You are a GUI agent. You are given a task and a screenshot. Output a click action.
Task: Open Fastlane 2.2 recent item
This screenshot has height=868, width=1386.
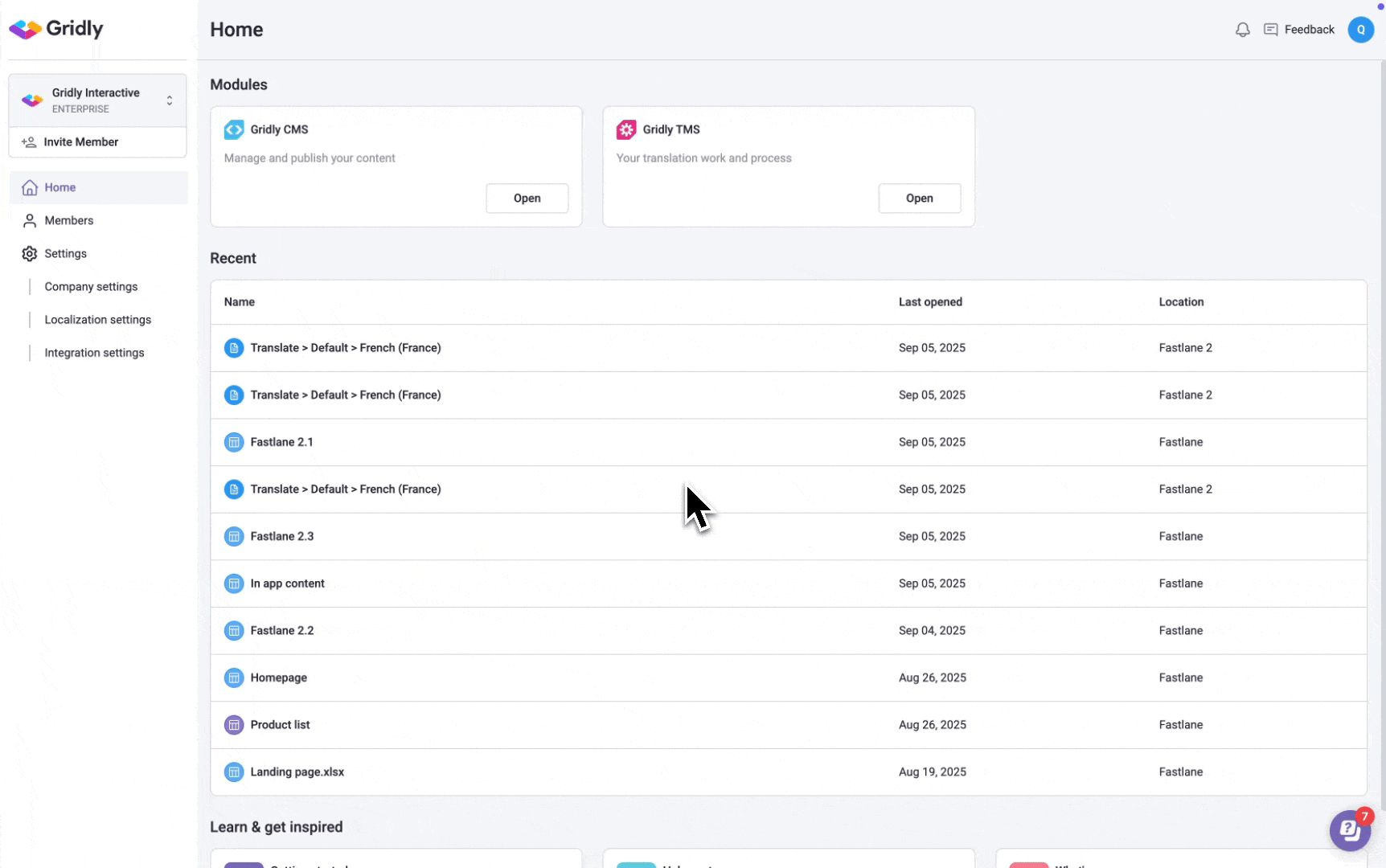[x=788, y=631]
